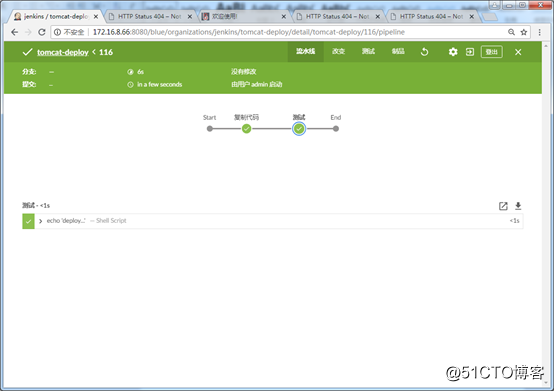
Task: Select the 复制代码 stage node
Action: pyautogui.click(x=247, y=129)
